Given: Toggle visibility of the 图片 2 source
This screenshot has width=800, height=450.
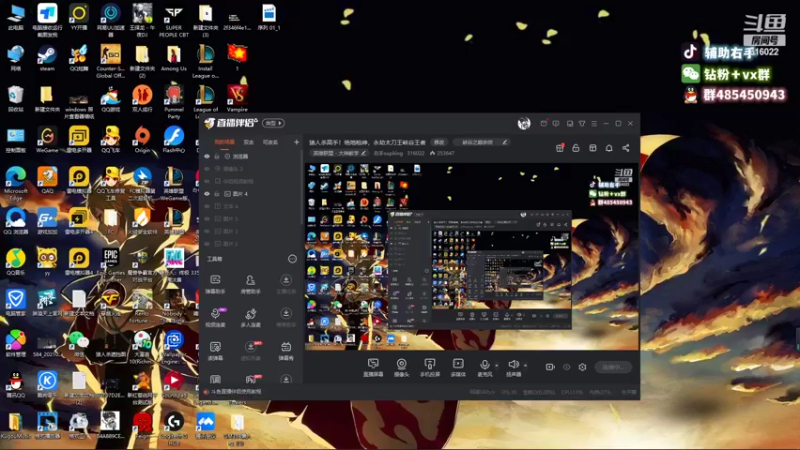Looking at the screenshot, I should 207,244.
